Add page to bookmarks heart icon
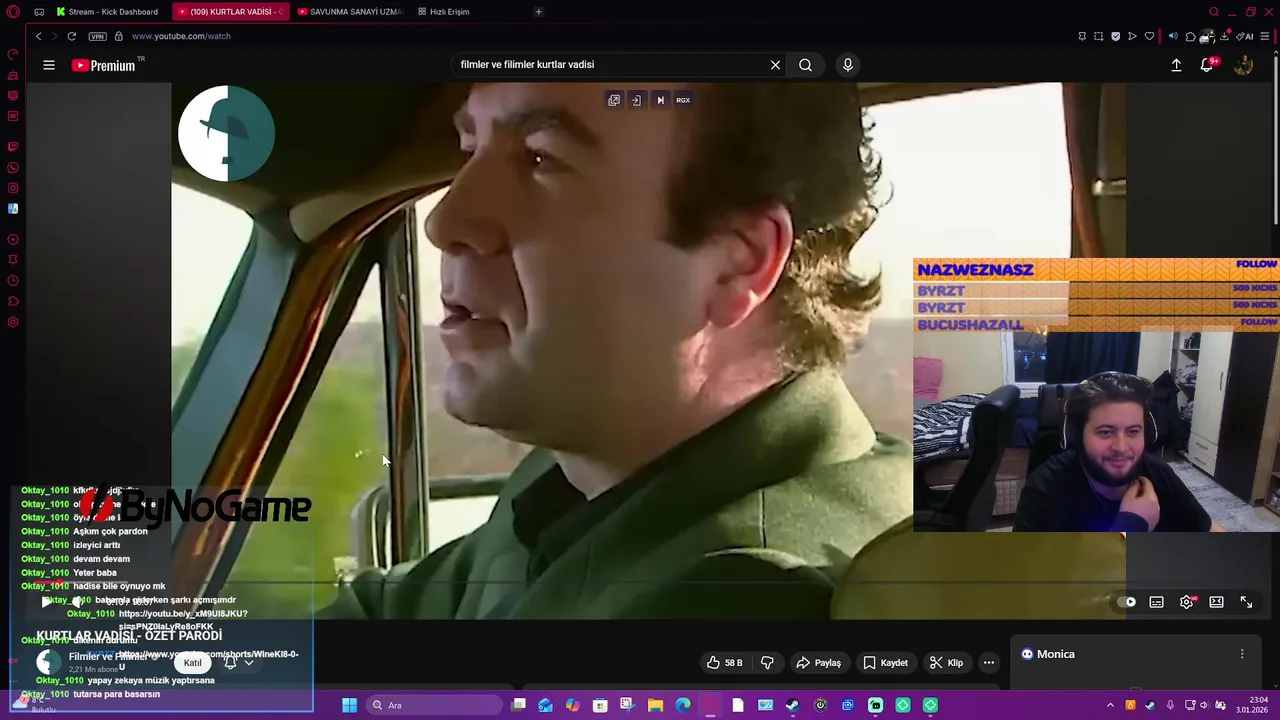1280x720 pixels. click(1149, 36)
